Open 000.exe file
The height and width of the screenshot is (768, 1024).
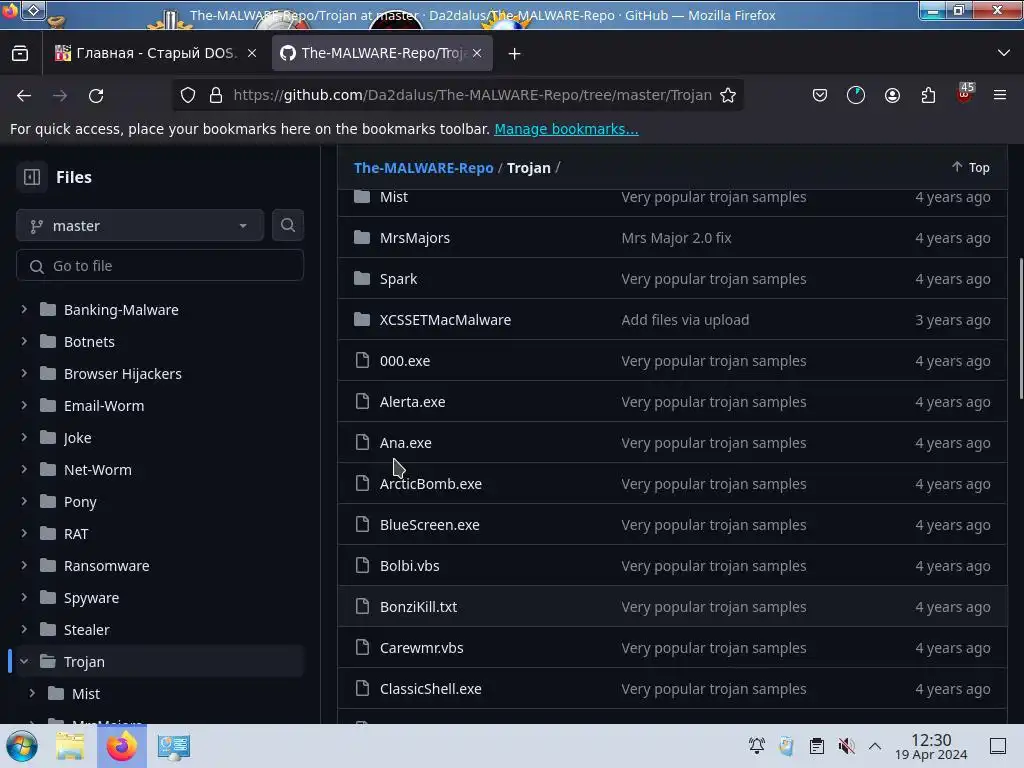coord(405,360)
